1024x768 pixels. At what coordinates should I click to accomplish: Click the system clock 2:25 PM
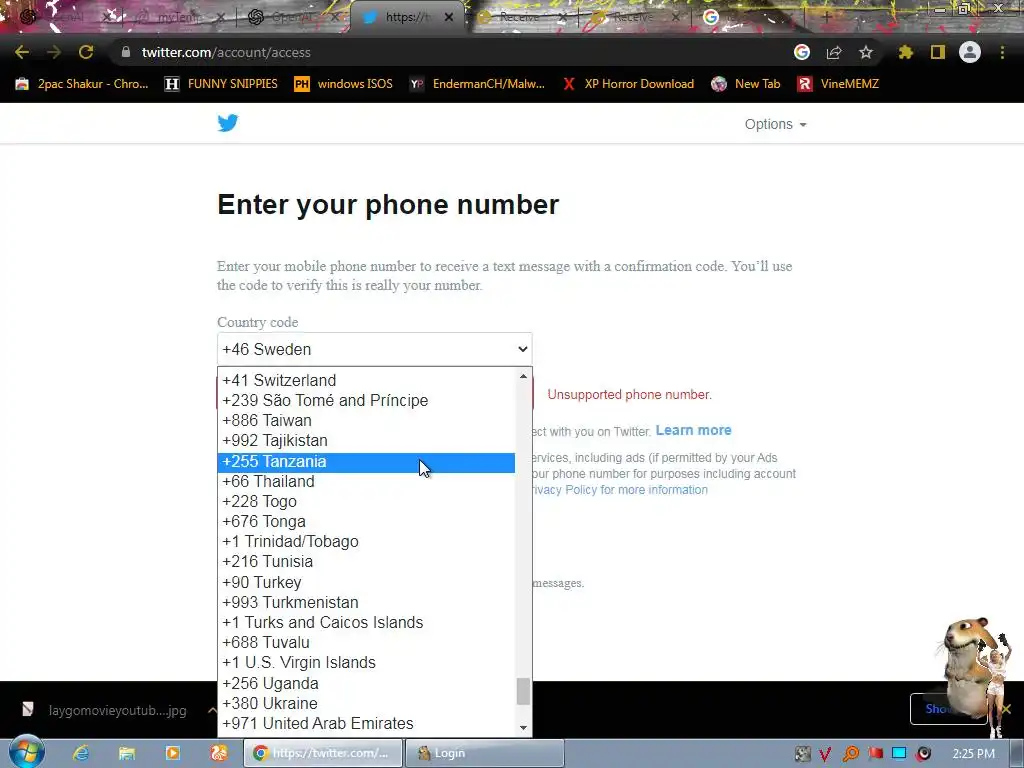tap(974, 754)
